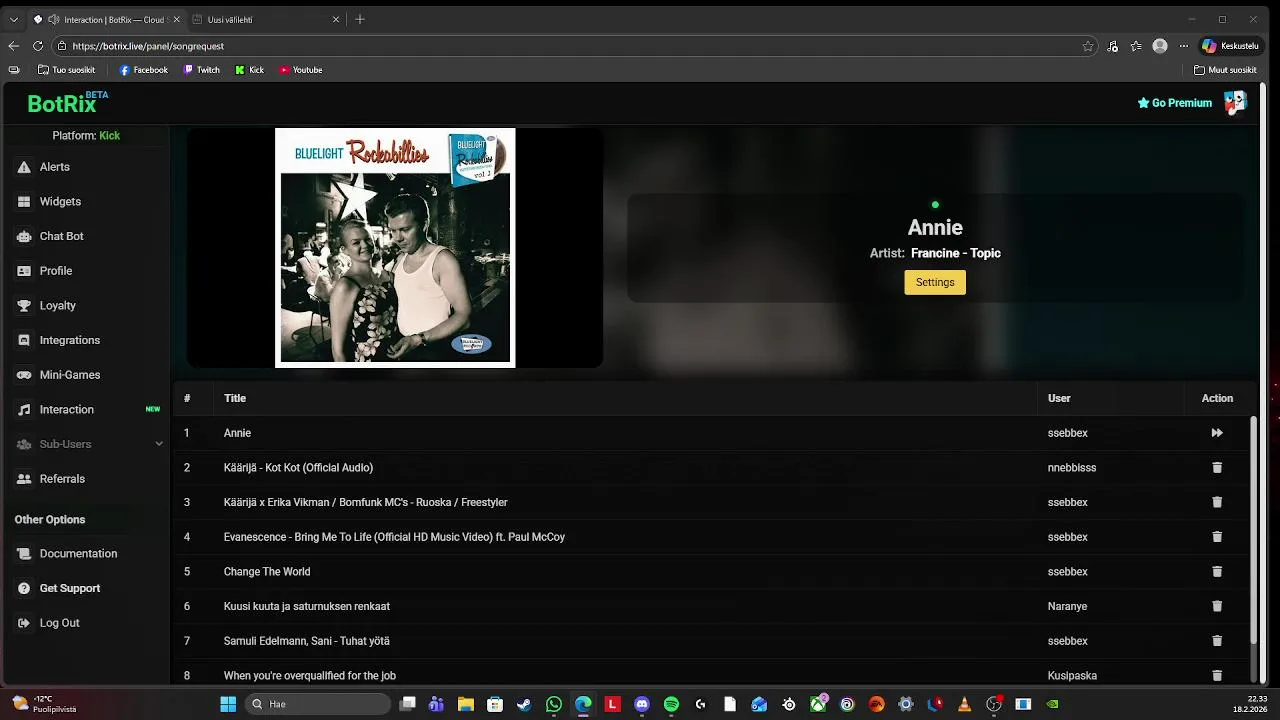
Task: Click user Kusipaska in the queue
Action: [x=1072, y=676]
